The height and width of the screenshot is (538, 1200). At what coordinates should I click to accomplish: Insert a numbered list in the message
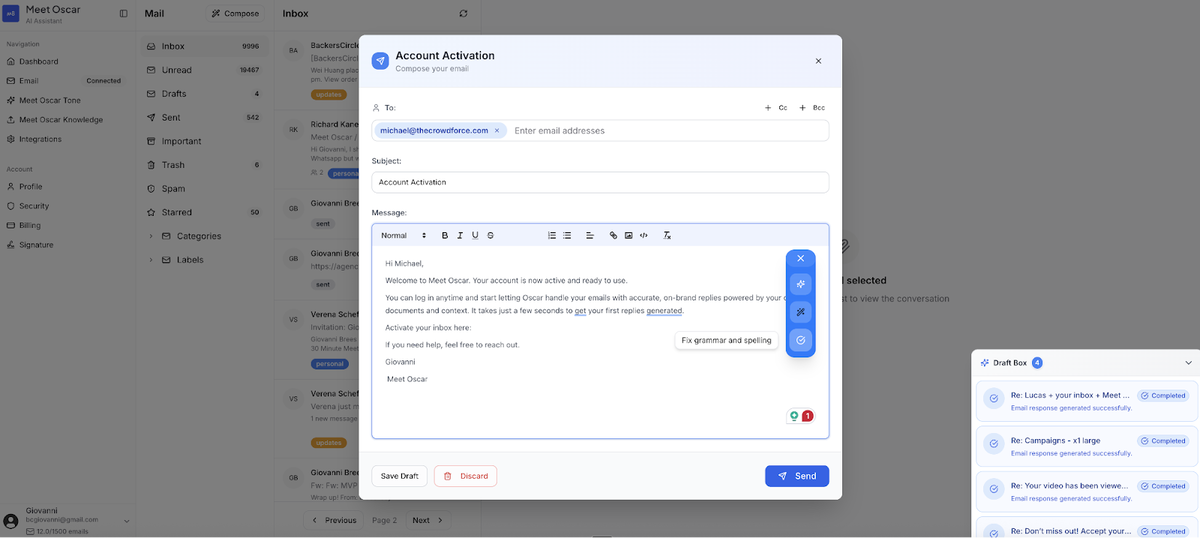[x=552, y=235]
